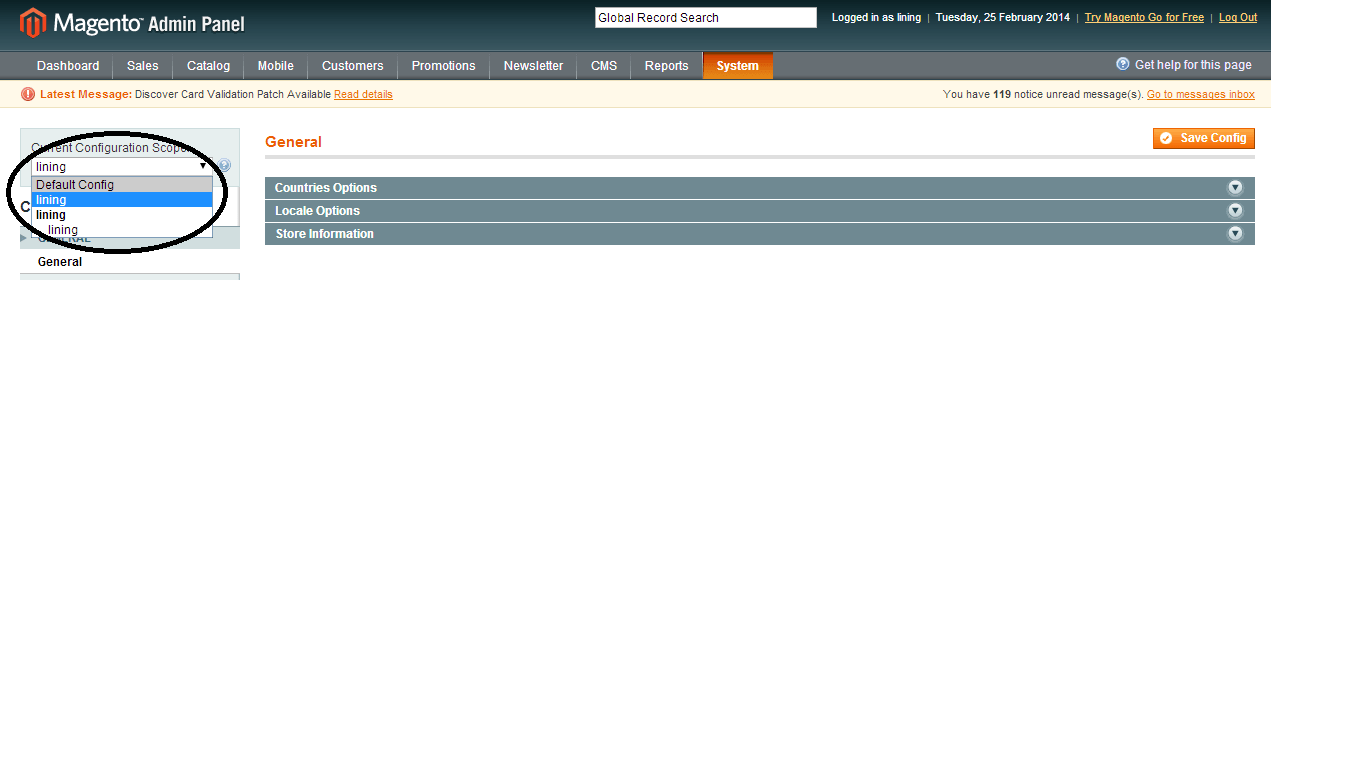The width and height of the screenshot is (1366, 768).
Task: Select the bold lining option
Action: click(122, 215)
